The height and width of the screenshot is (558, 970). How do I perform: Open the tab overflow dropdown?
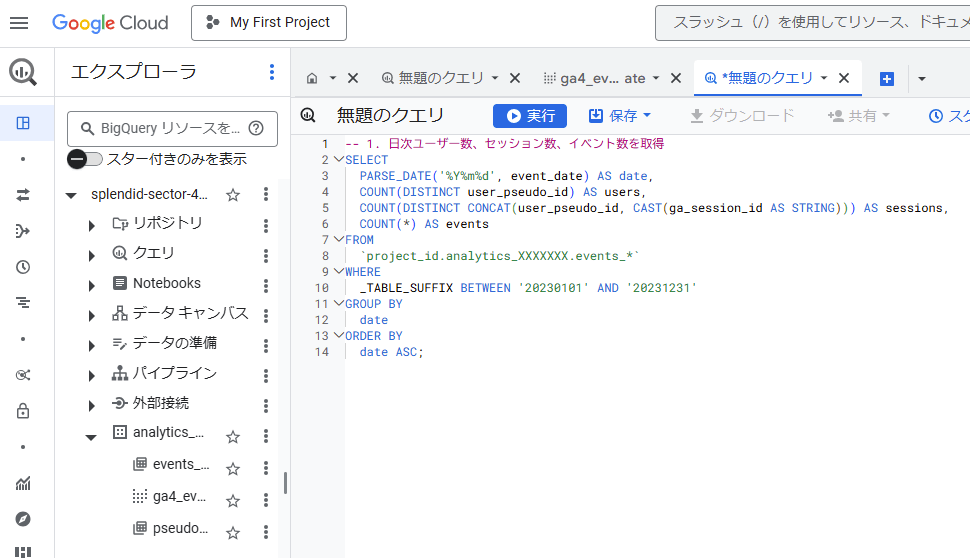click(x=922, y=79)
